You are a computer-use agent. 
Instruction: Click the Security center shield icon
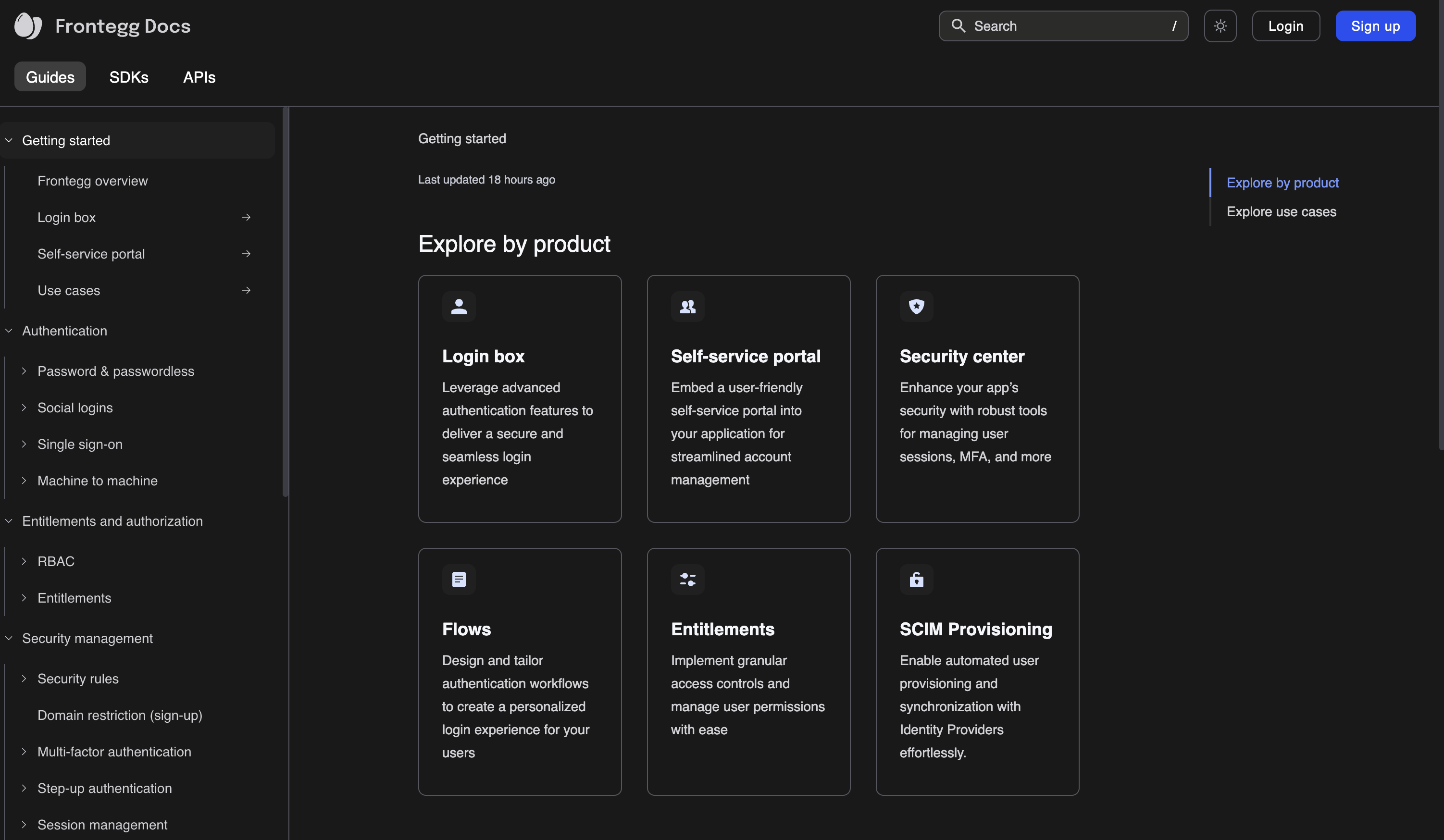[916, 307]
